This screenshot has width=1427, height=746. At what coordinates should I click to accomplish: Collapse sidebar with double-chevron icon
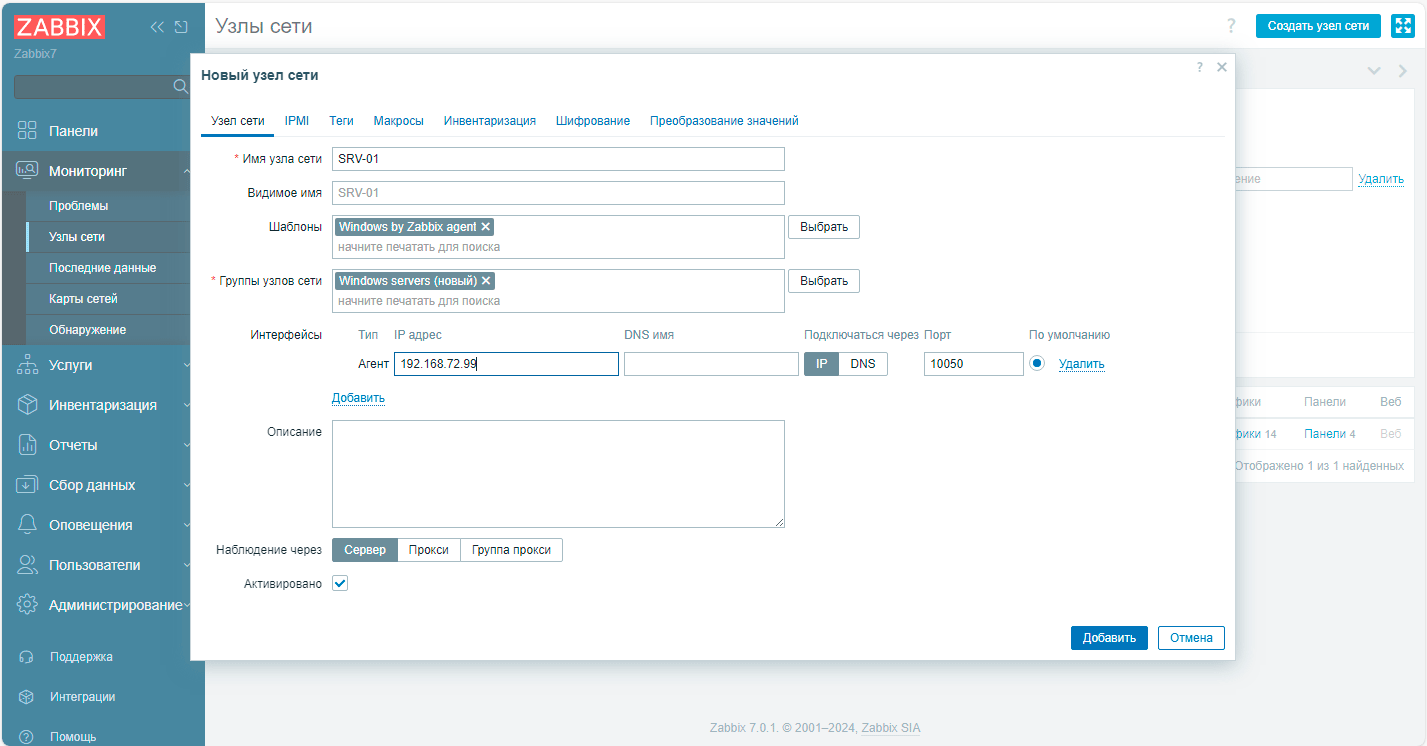pos(156,27)
